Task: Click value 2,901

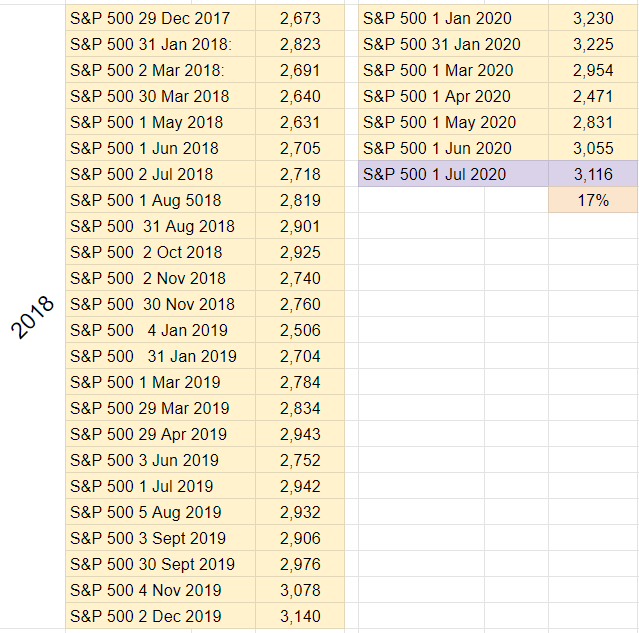Action: tap(300, 226)
